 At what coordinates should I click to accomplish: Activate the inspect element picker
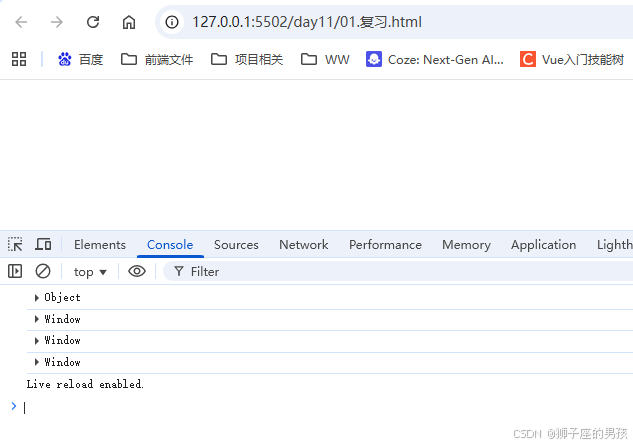tap(15, 244)
